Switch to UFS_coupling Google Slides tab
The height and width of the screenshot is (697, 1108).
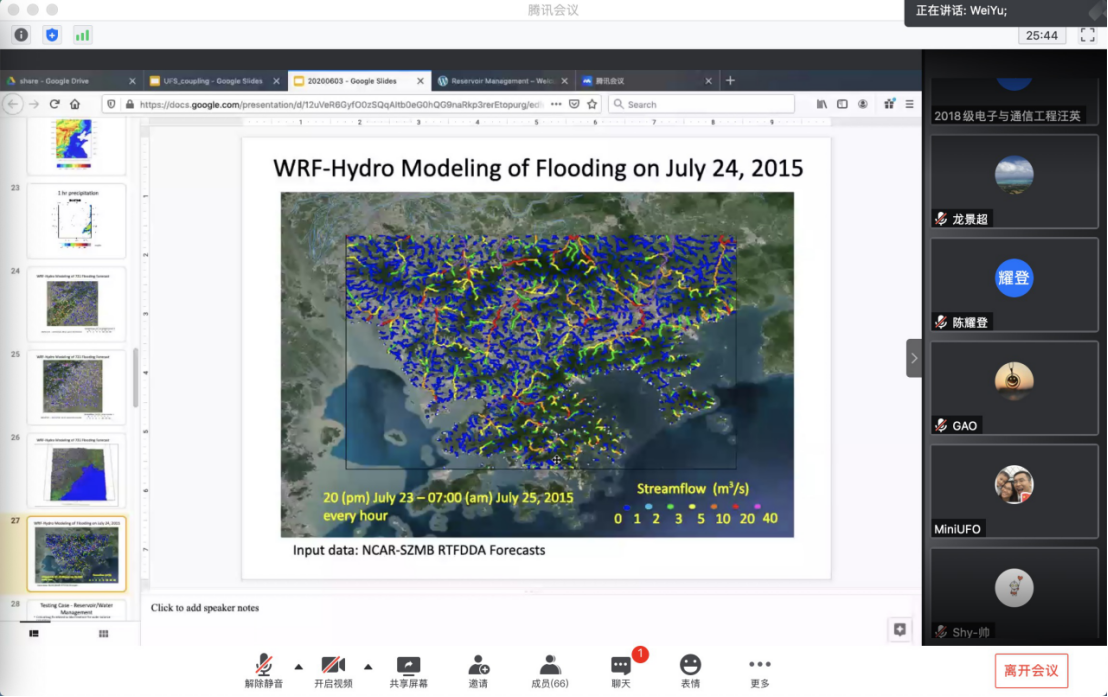coord(214,81)
